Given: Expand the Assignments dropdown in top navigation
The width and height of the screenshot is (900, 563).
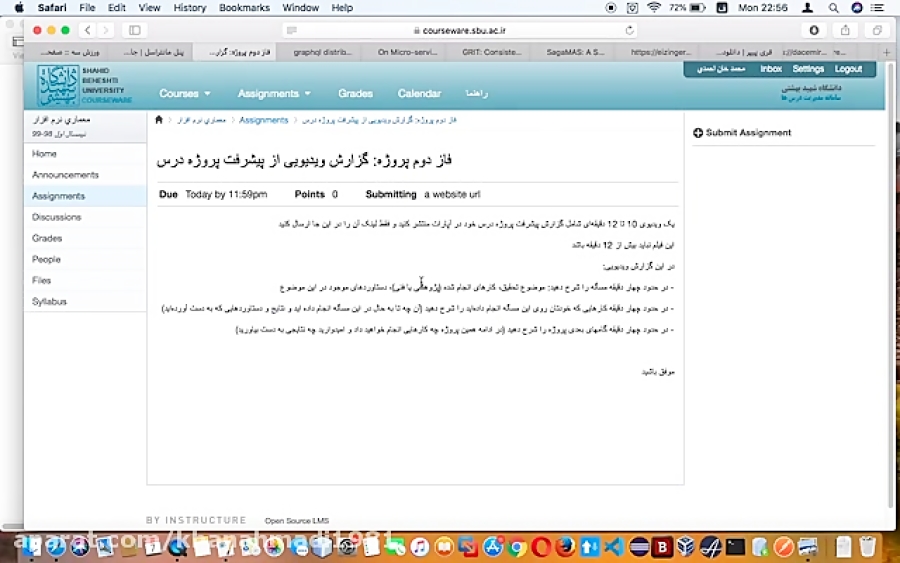Looking at the screenshot, I should 274,94.
